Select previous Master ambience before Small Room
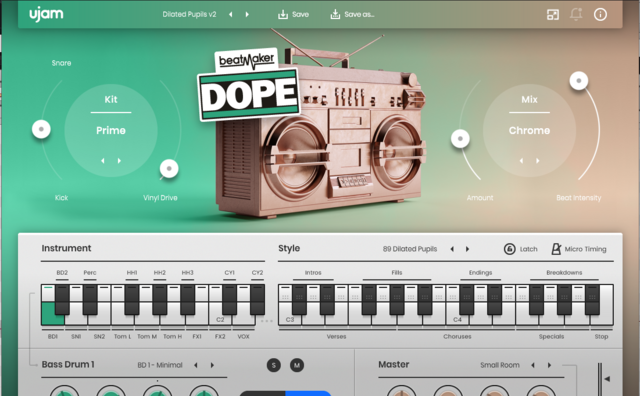Image resolution: width=640 pixels, height=396 pixels. [533, 365]
